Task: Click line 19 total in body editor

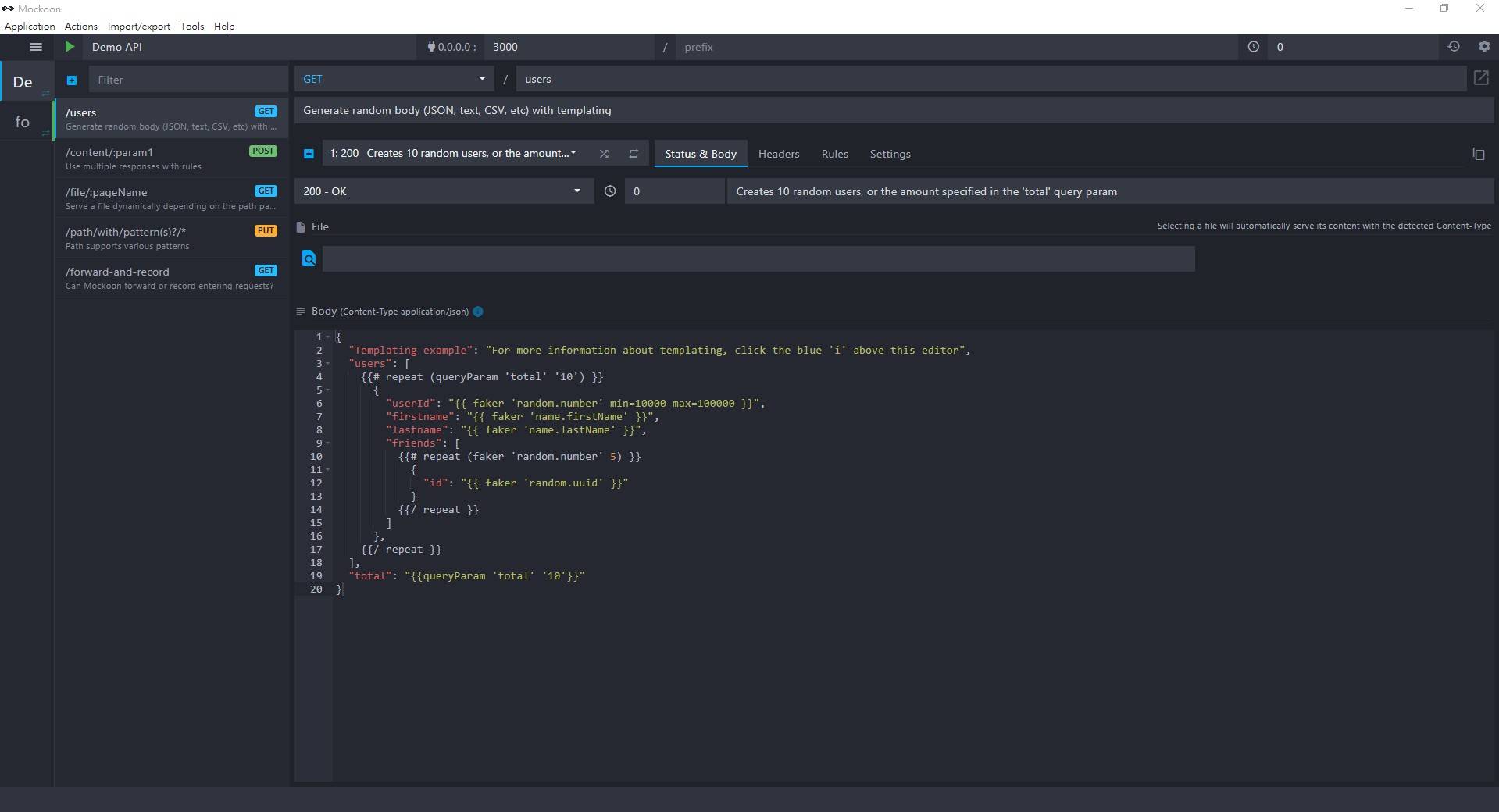Action: tap(466, 576)
